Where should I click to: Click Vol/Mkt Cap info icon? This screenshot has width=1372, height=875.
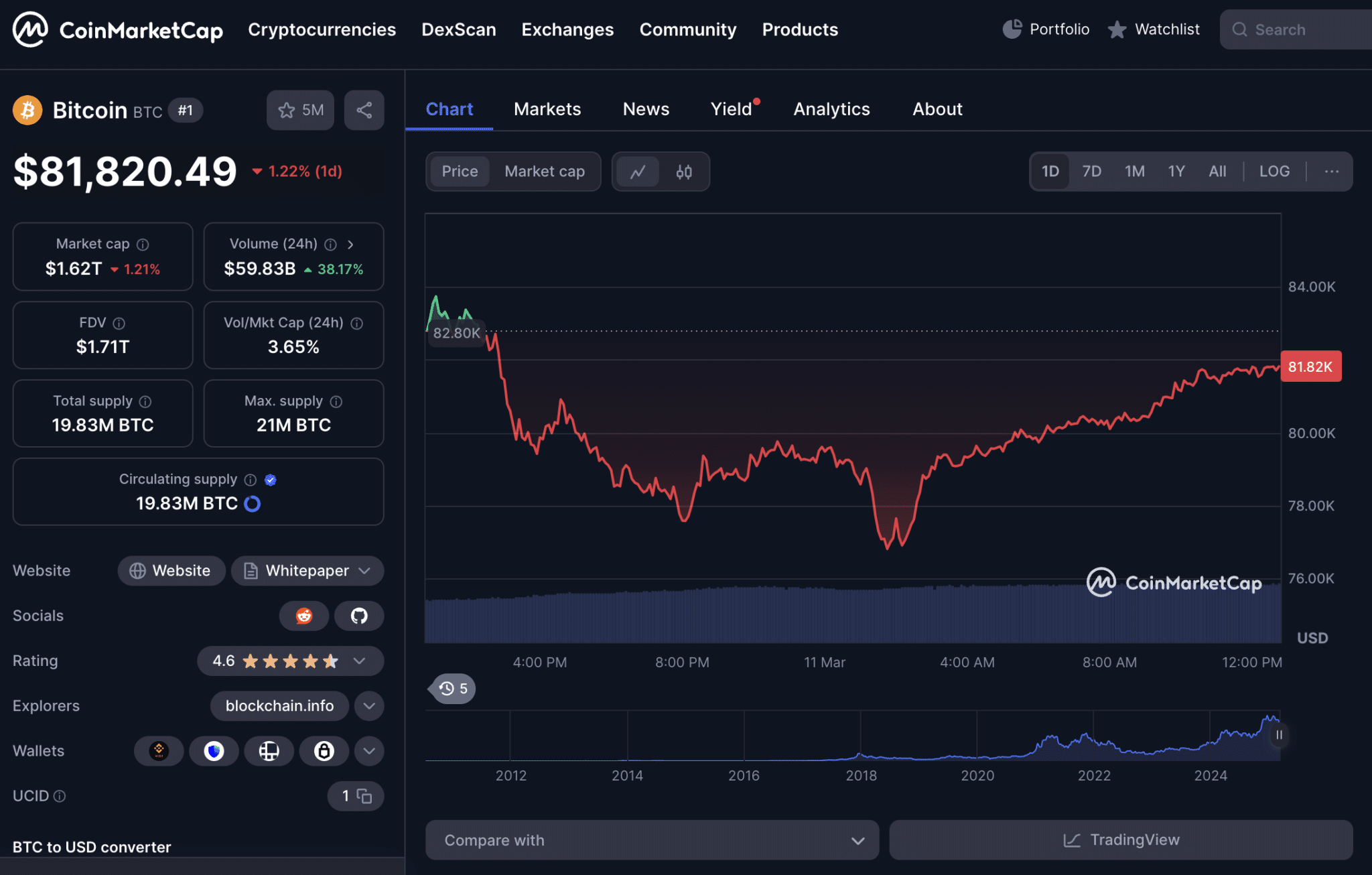tap(357, 324)
